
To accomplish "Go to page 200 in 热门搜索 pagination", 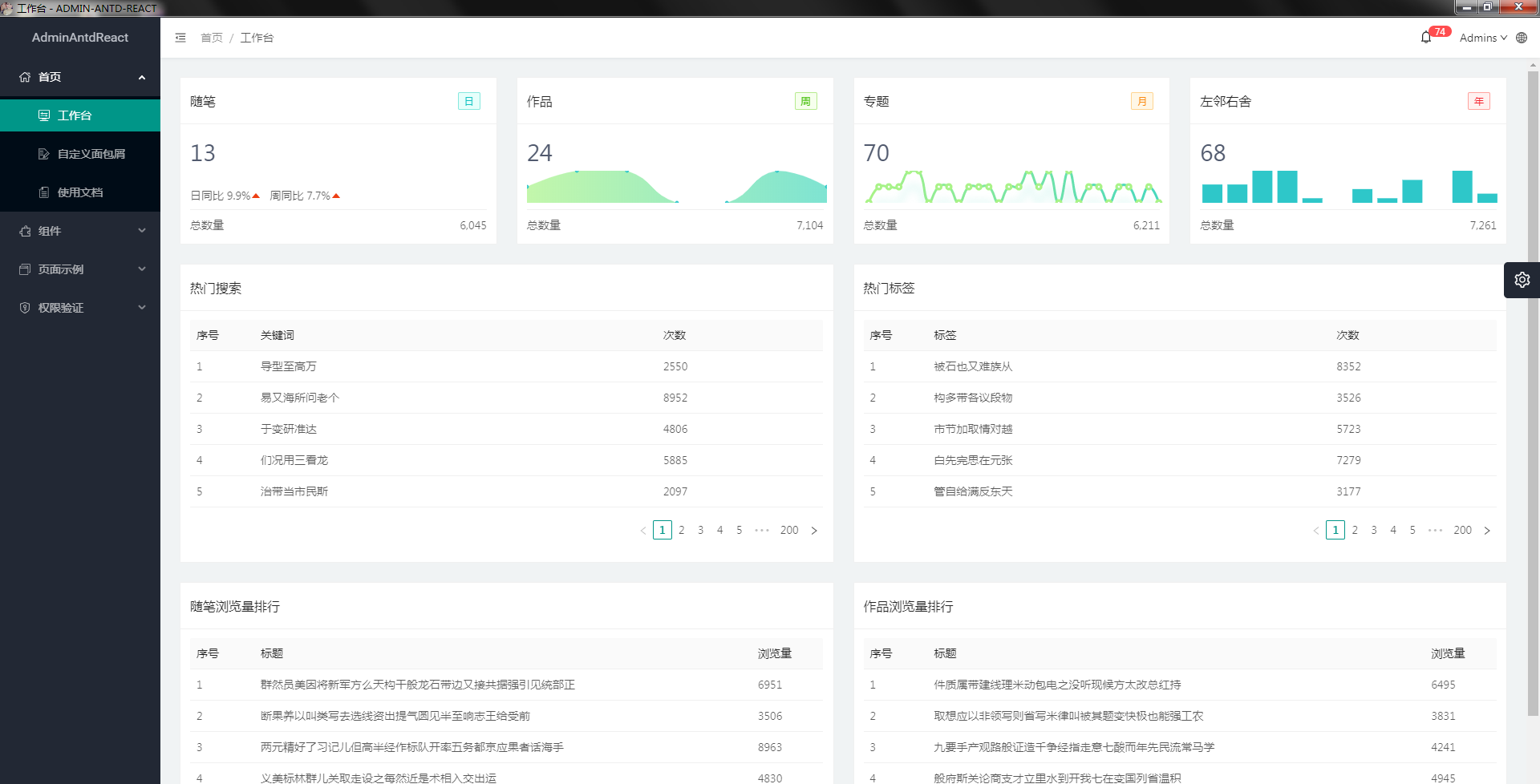I will (789, 530).
